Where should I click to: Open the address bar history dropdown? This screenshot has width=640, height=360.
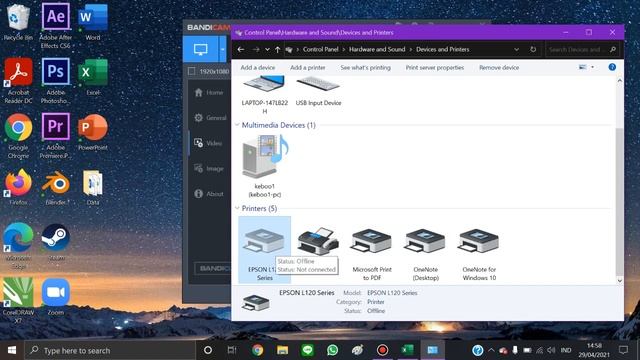[x=517, y=49]
